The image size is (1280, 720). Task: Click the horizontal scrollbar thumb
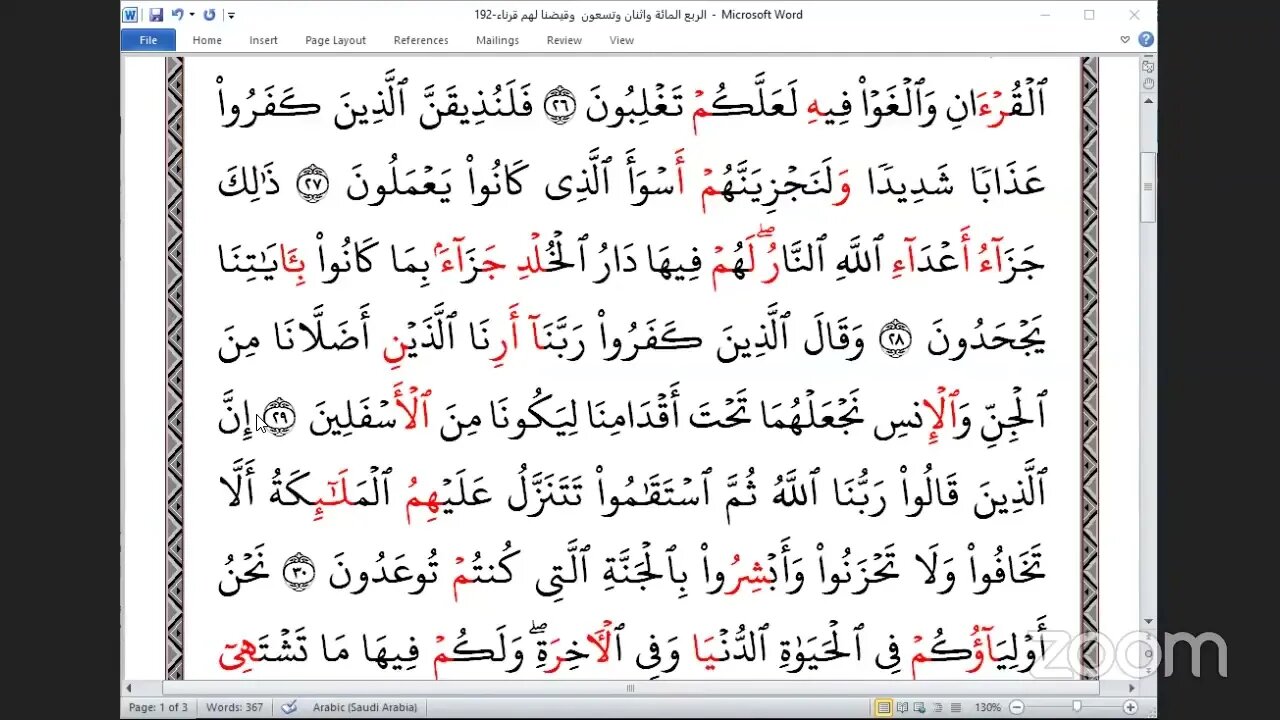pos(630,688)
